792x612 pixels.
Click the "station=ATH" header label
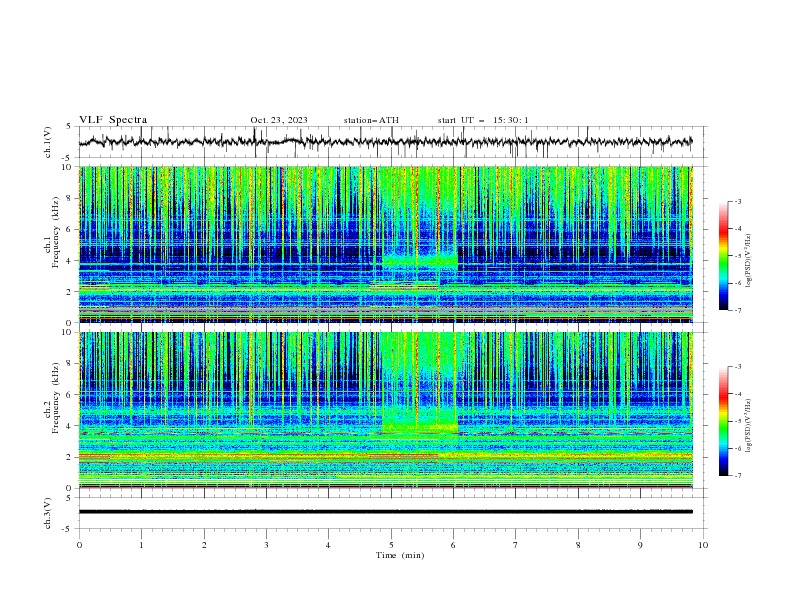(x=371, y=120)
